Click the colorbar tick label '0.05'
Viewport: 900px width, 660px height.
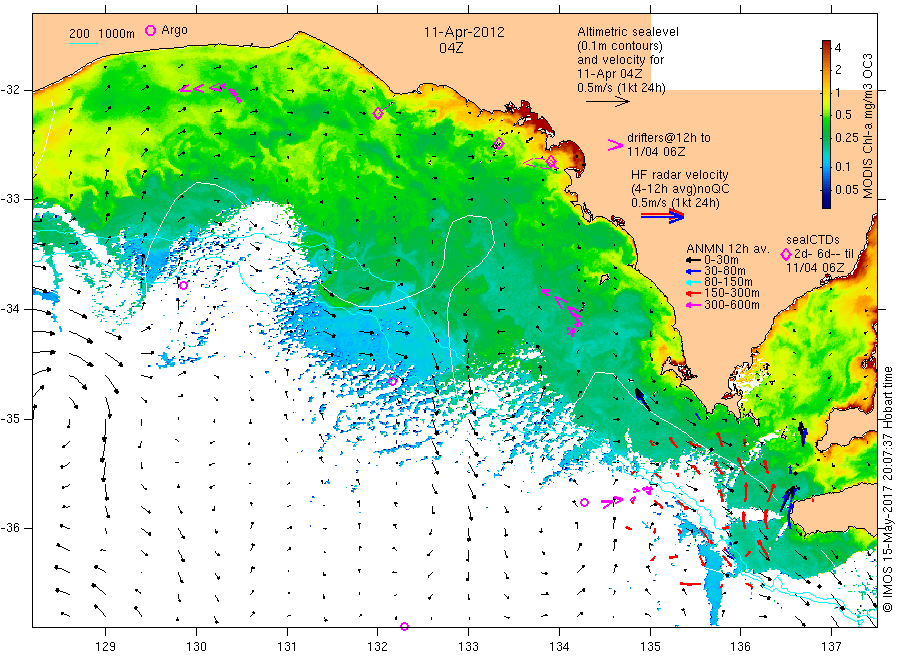click(x=847, y=190)
